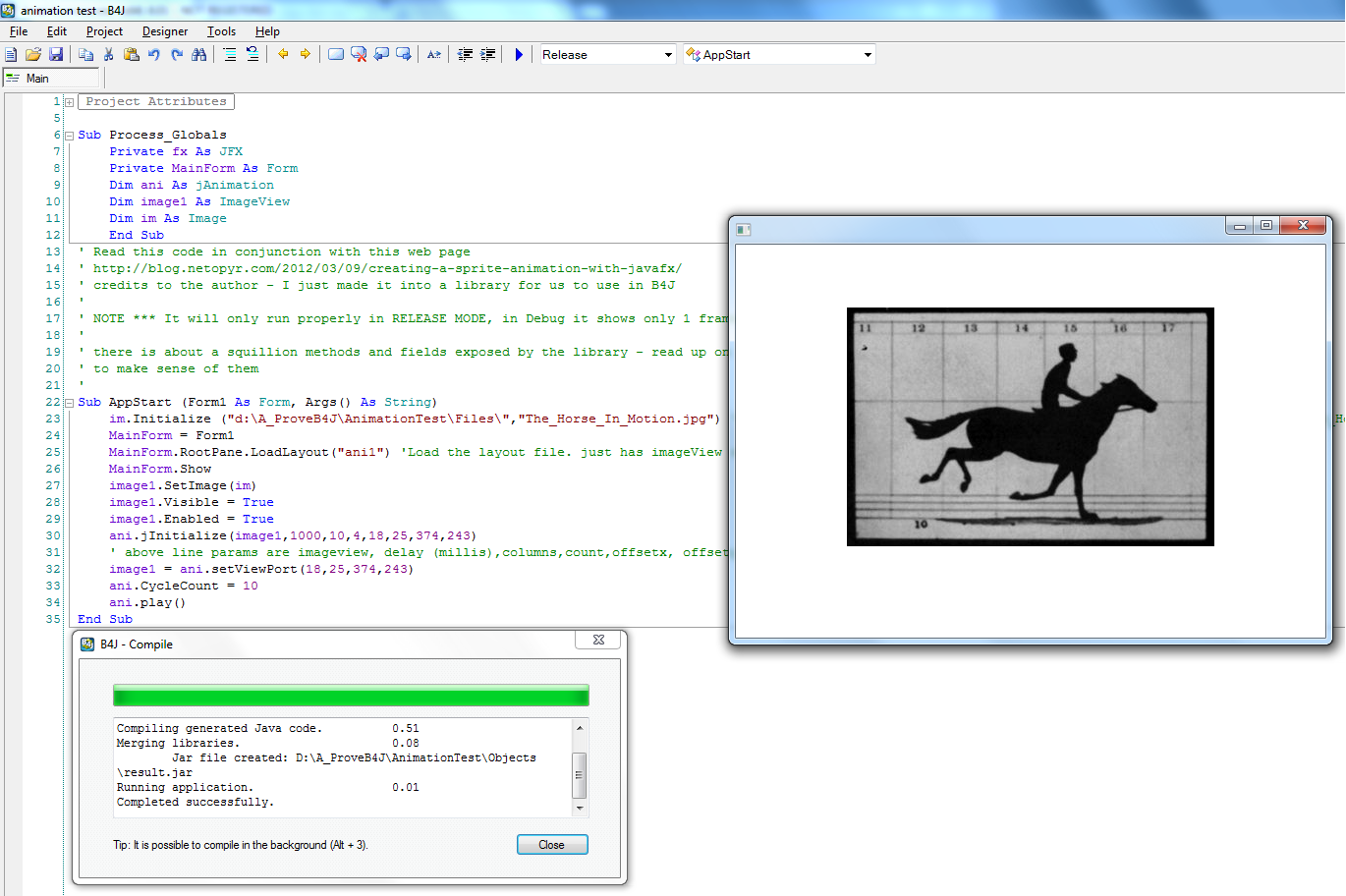Click the autocomplete 'A' toolbar icon
This screenshot has width=1346, height=896.
434,55
